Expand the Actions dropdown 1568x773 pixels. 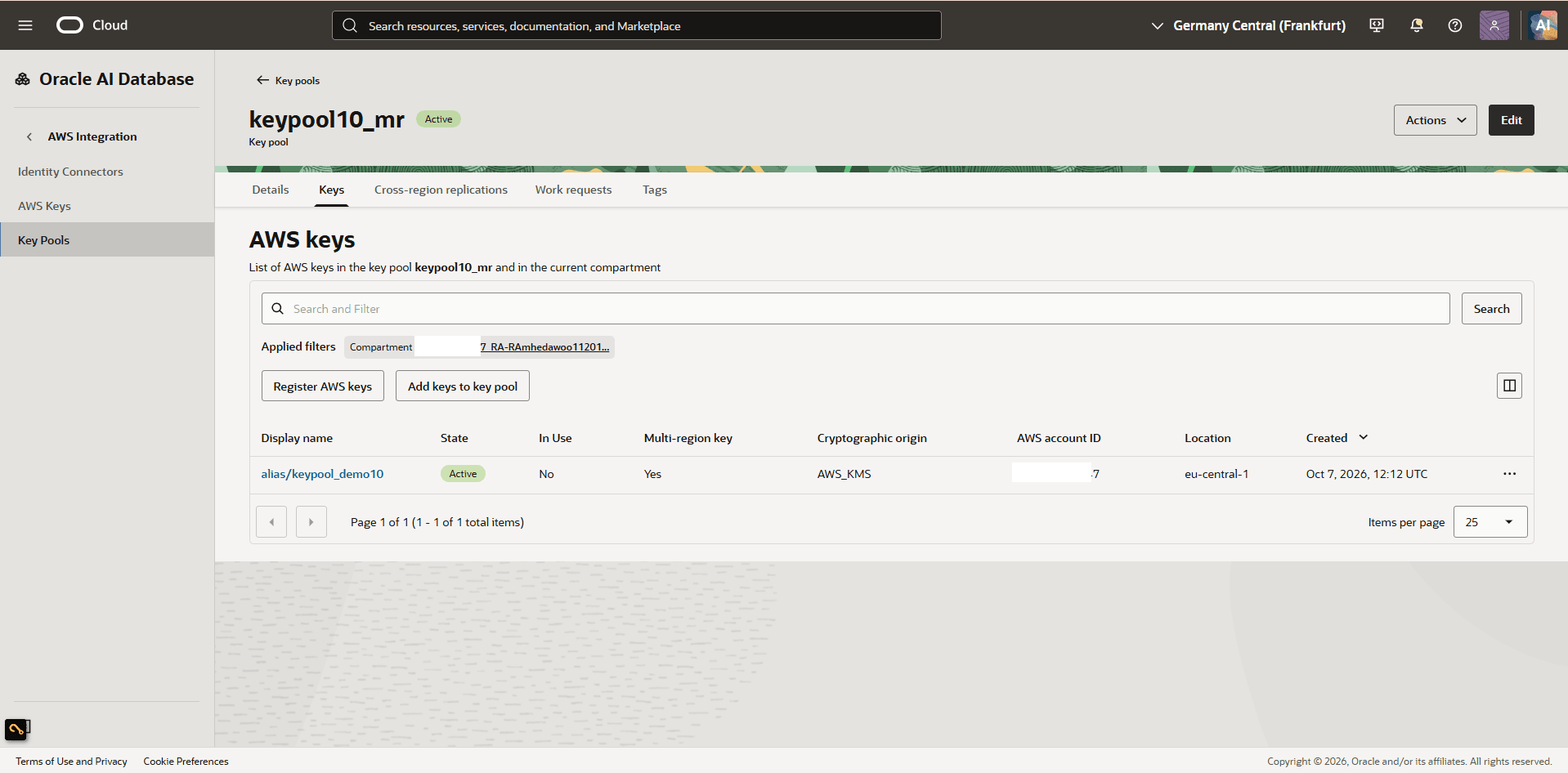(x=1435, y=120)
